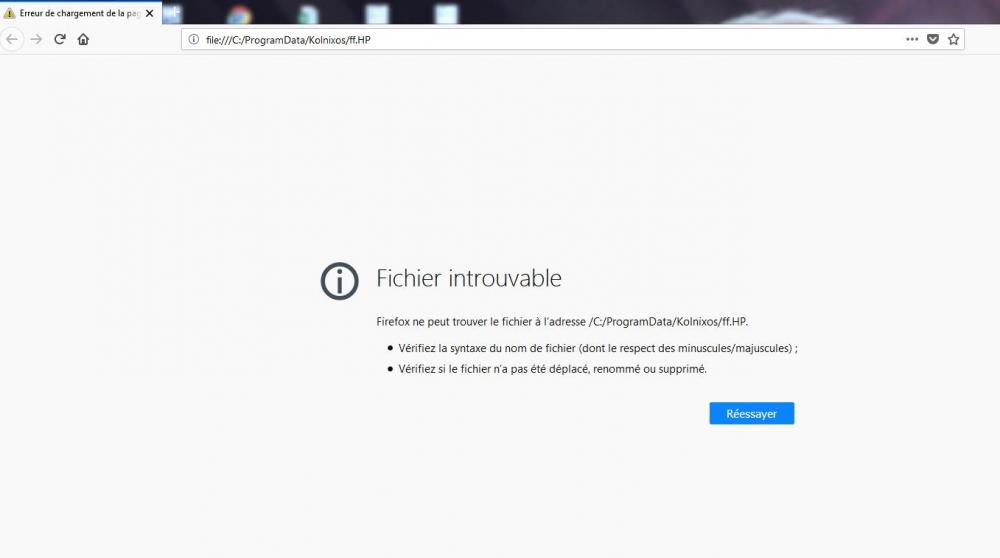Go forward using the forward arrow
The width and height of the screenshot is (1000, 558).
36,40
